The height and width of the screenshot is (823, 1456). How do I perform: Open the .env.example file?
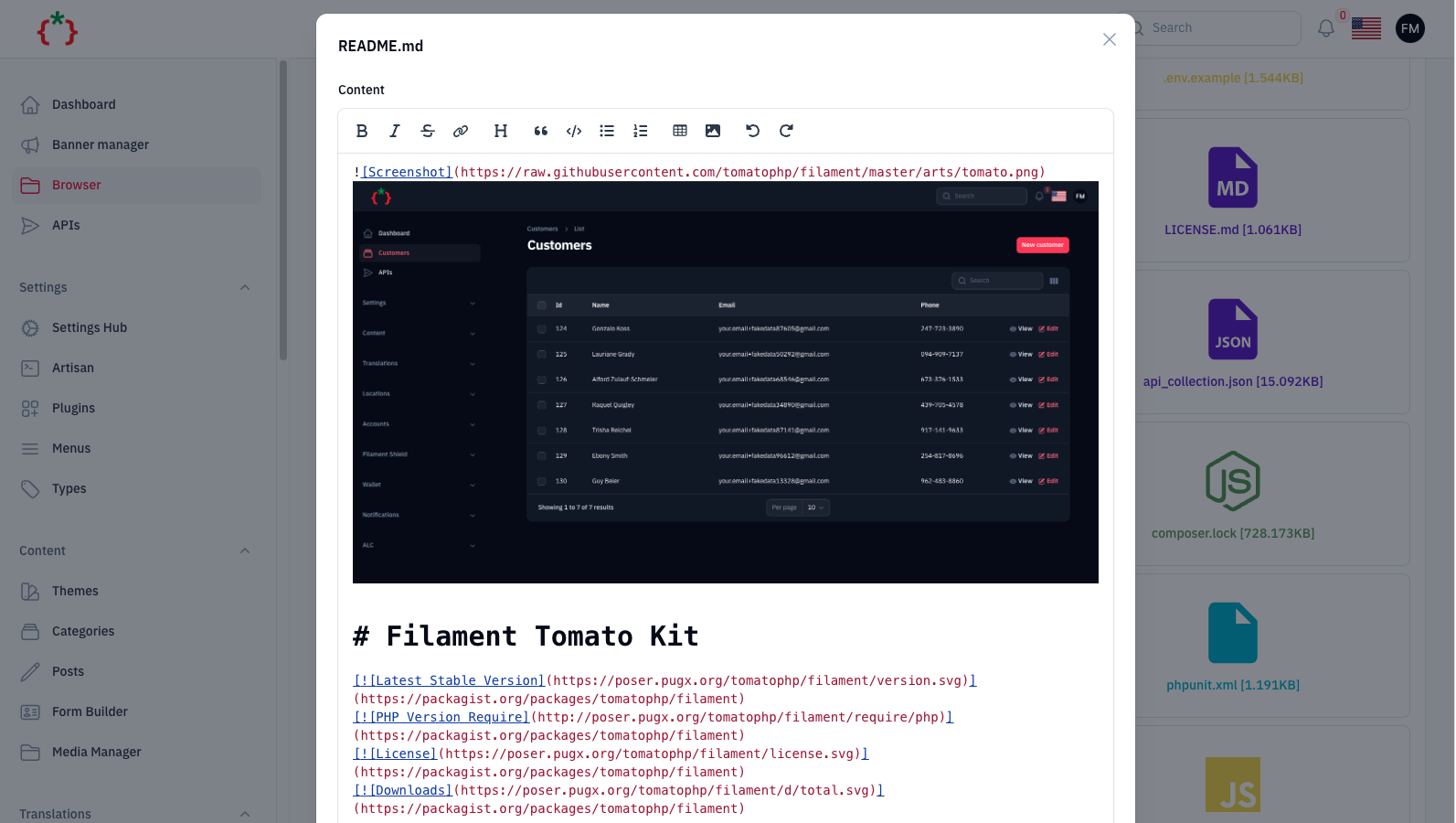[x=1233, y=78]
